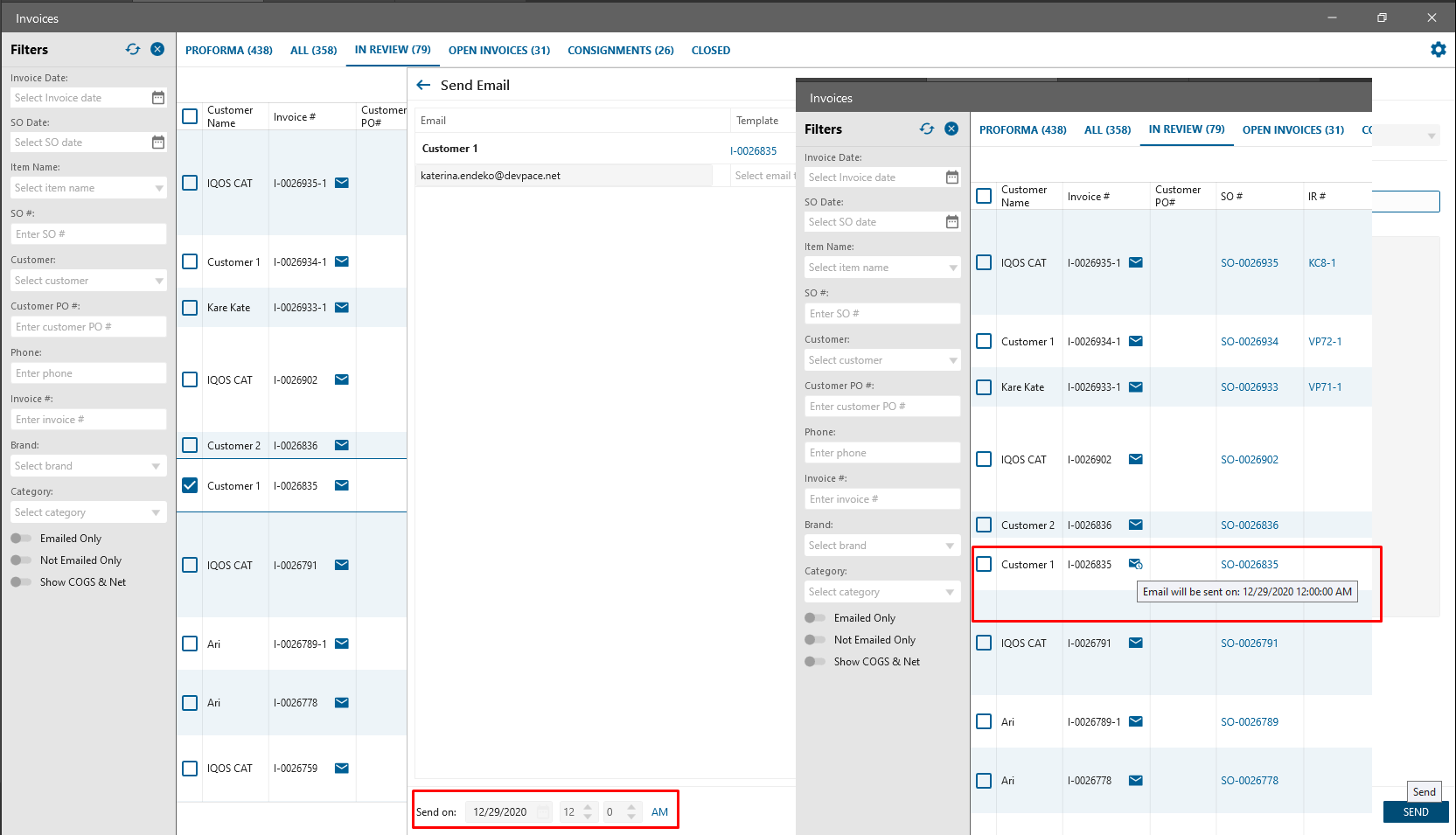
Task: Click mail icon for invoice I-0026791 in main window
Action: [x=342, y=565]
